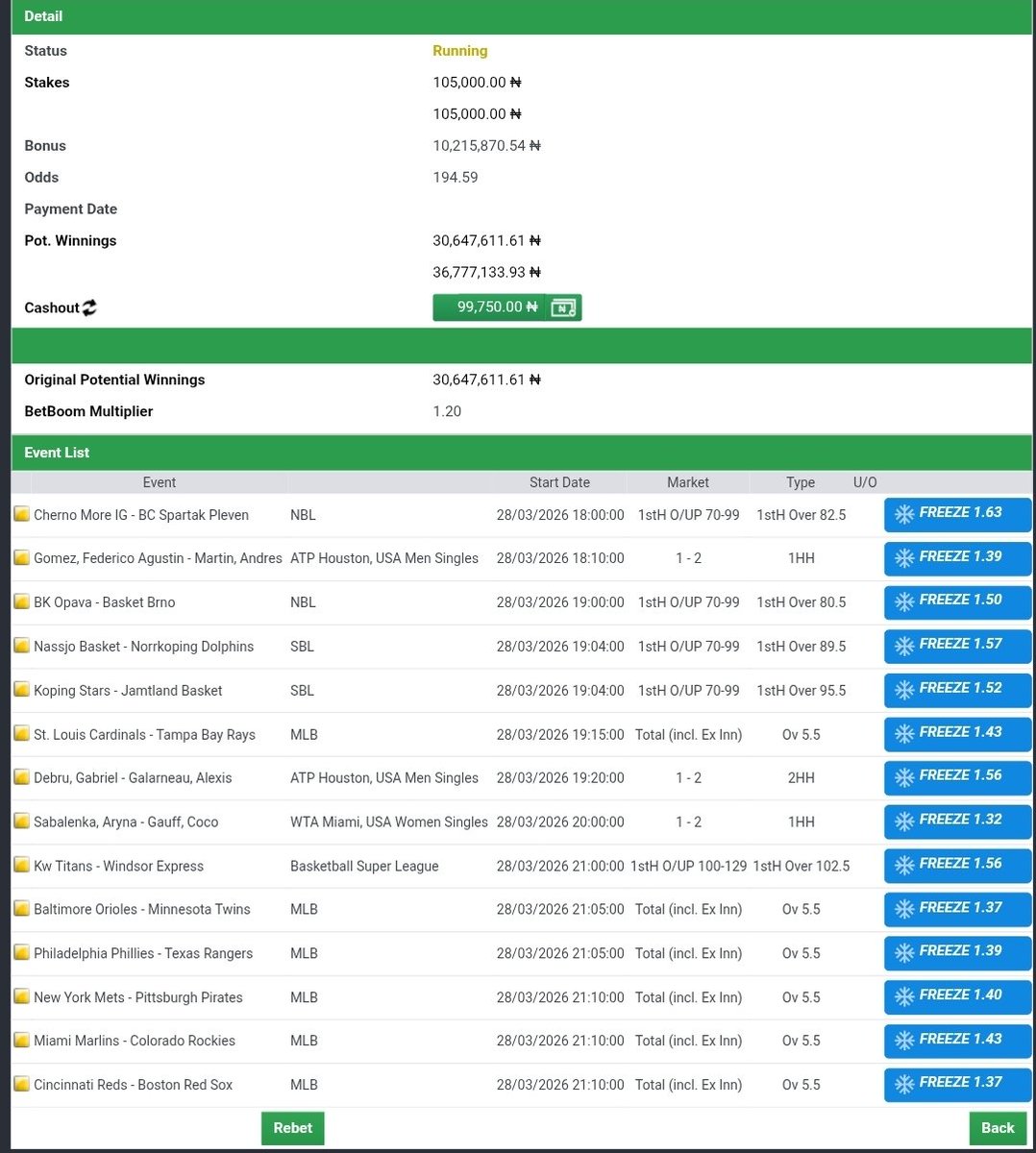Click the Rebet button
The image size is (1036, 1153).
(x=293, y=1128)
